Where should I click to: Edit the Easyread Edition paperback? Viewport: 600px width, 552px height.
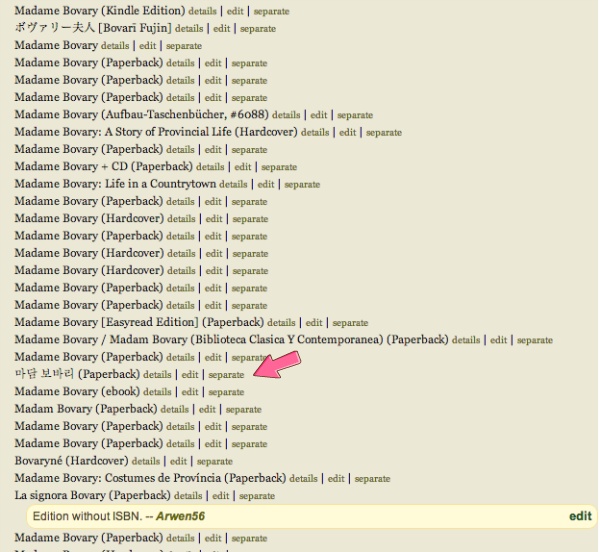tap(314, 322)
